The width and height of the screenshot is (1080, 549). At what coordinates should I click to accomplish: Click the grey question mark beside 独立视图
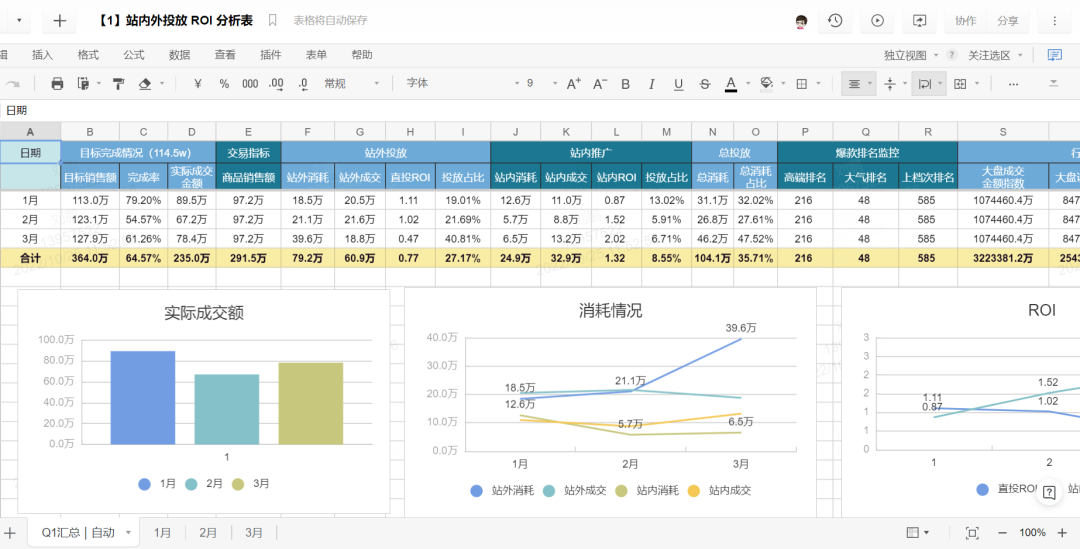[951, 55]
